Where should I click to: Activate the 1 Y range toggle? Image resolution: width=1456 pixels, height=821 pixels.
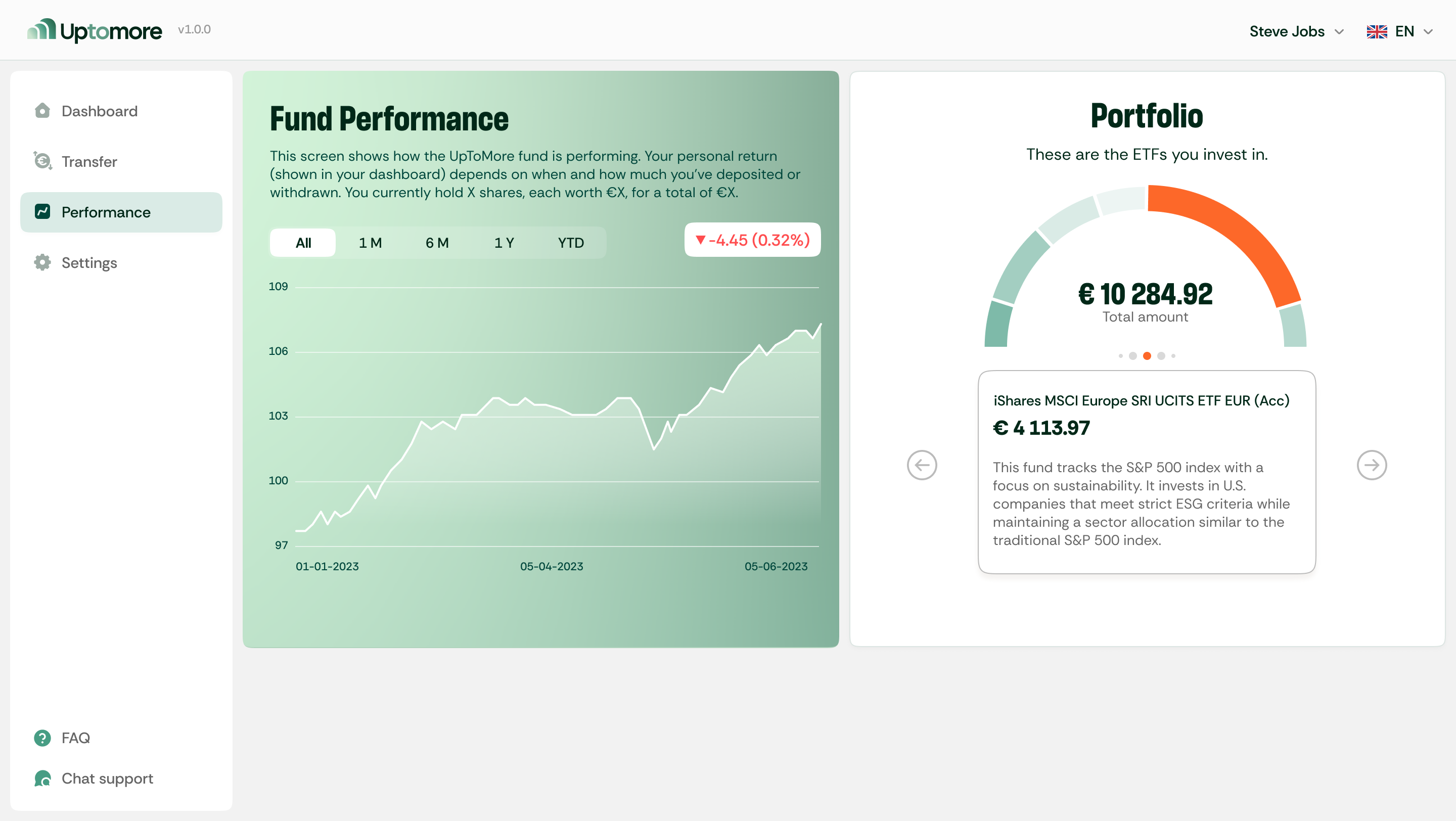point(504,242)
